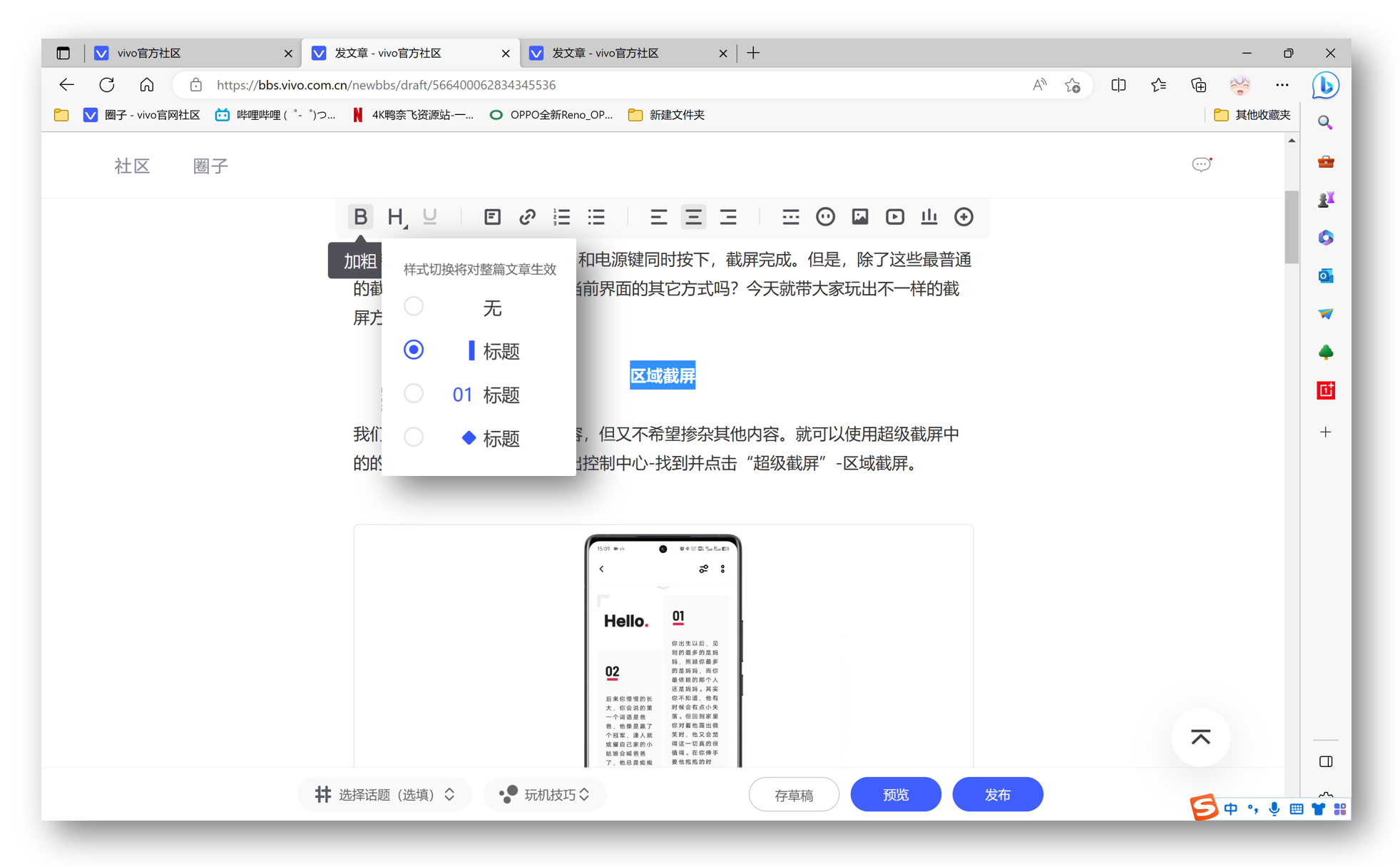1400x867 pixels.
Task: Go back to the previous page
Action: 66,85
